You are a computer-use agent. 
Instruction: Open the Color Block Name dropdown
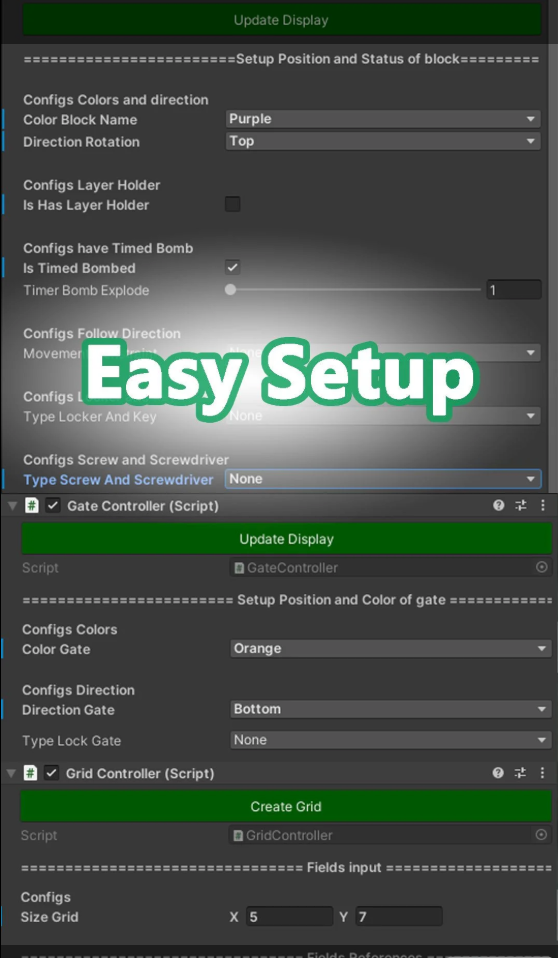tap(383, 119)
